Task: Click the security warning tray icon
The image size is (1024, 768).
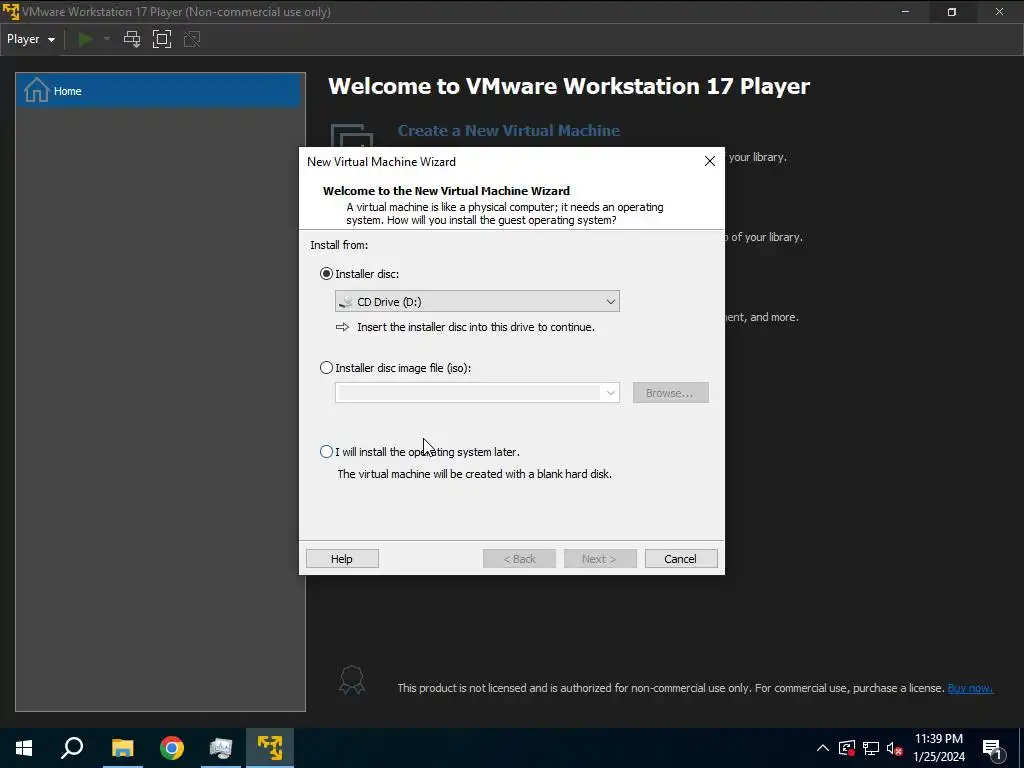Action: tap(846, 748)
